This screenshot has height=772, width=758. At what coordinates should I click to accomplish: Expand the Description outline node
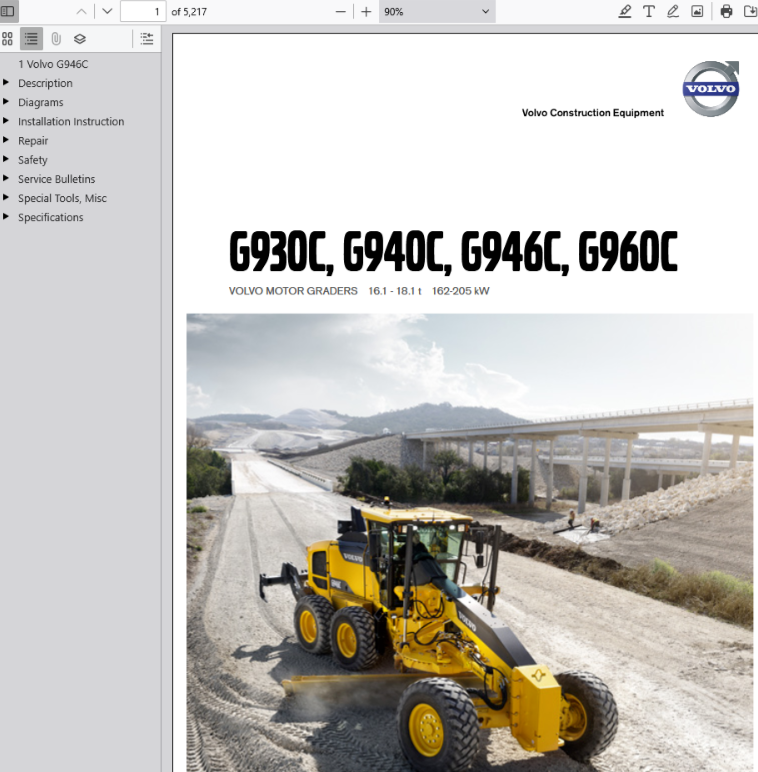click(6, 82)
